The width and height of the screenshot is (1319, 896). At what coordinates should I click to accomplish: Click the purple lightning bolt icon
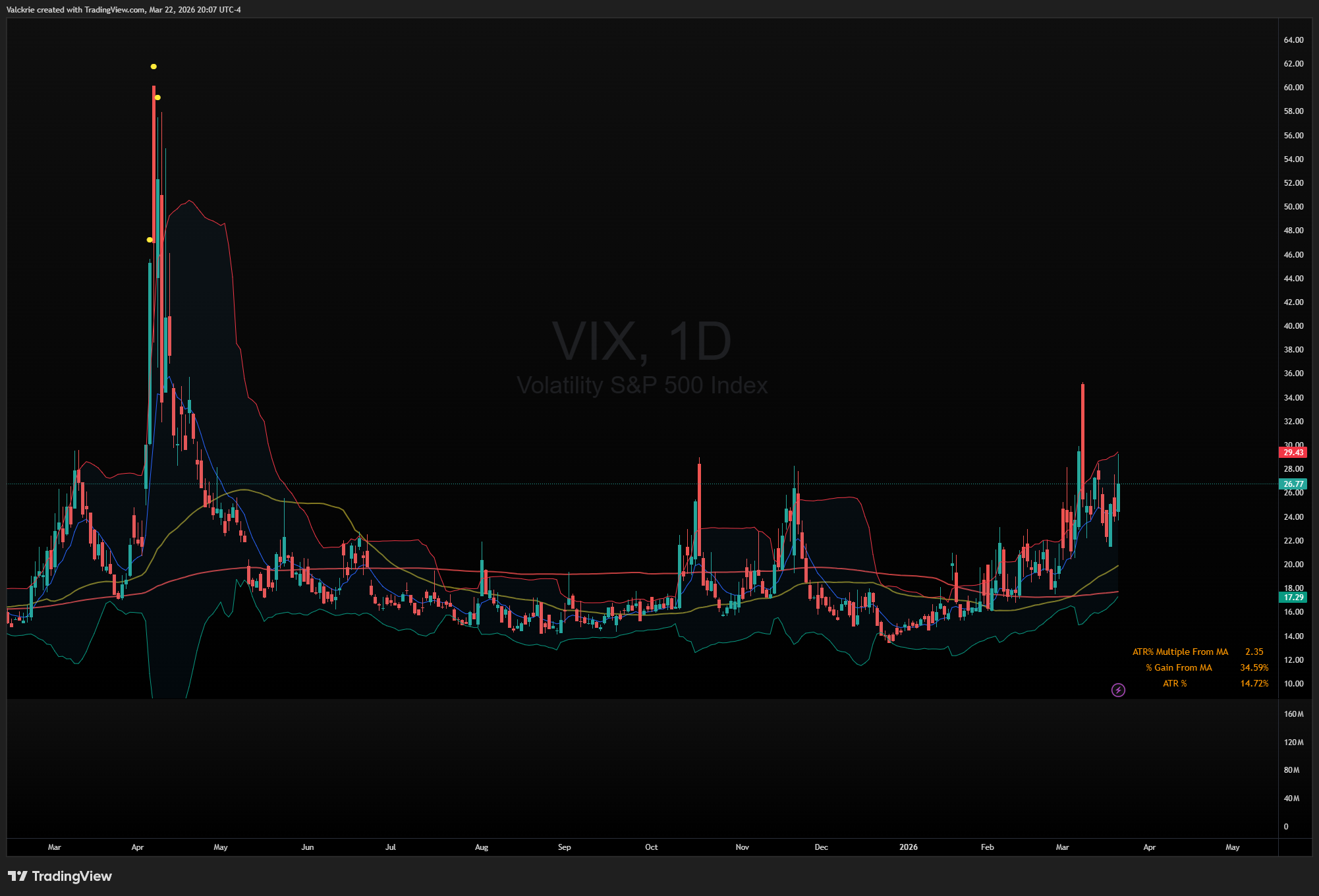click(x=1118, y=690)
